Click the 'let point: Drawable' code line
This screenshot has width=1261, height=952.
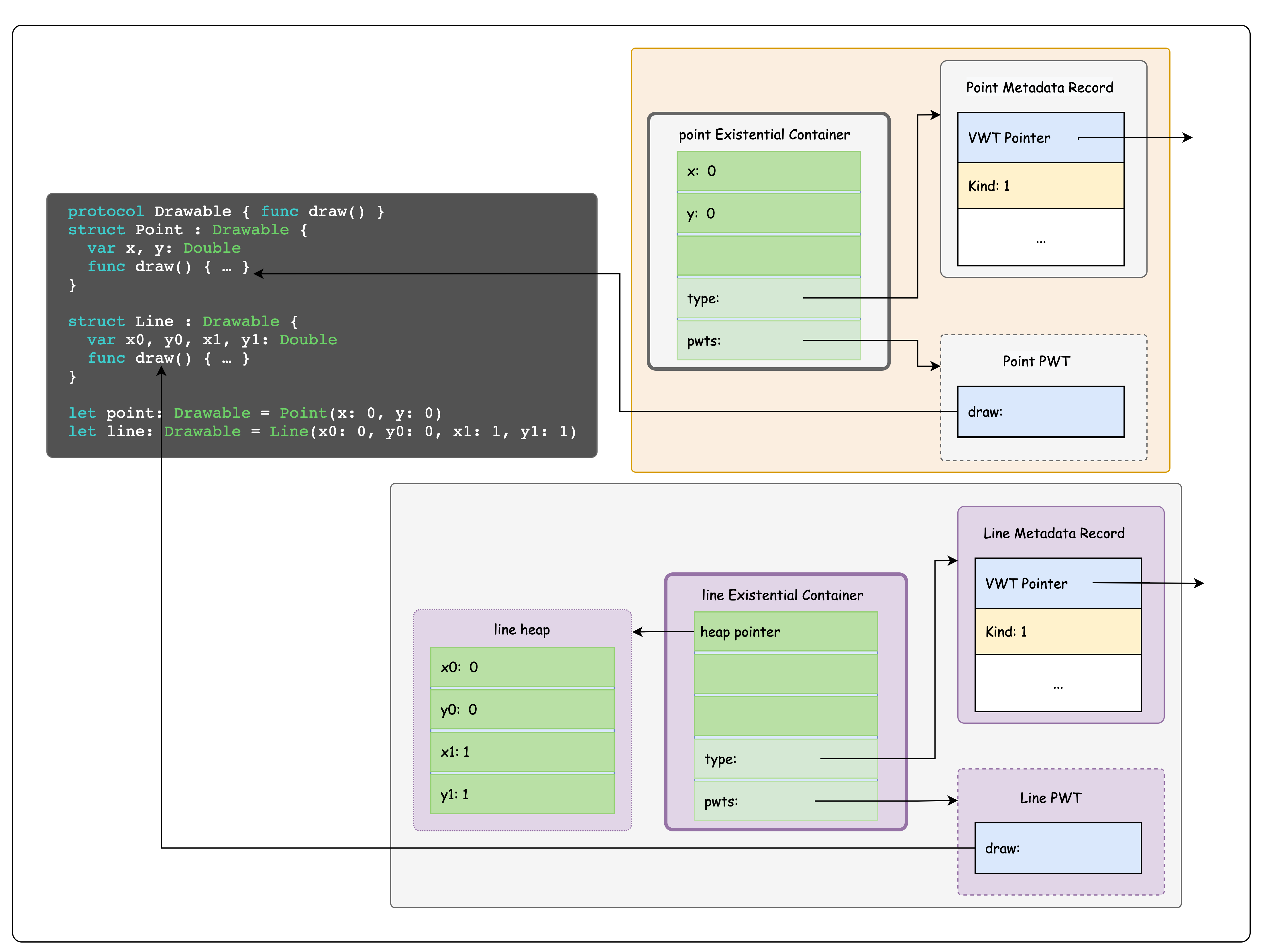[x=254, y=413]
